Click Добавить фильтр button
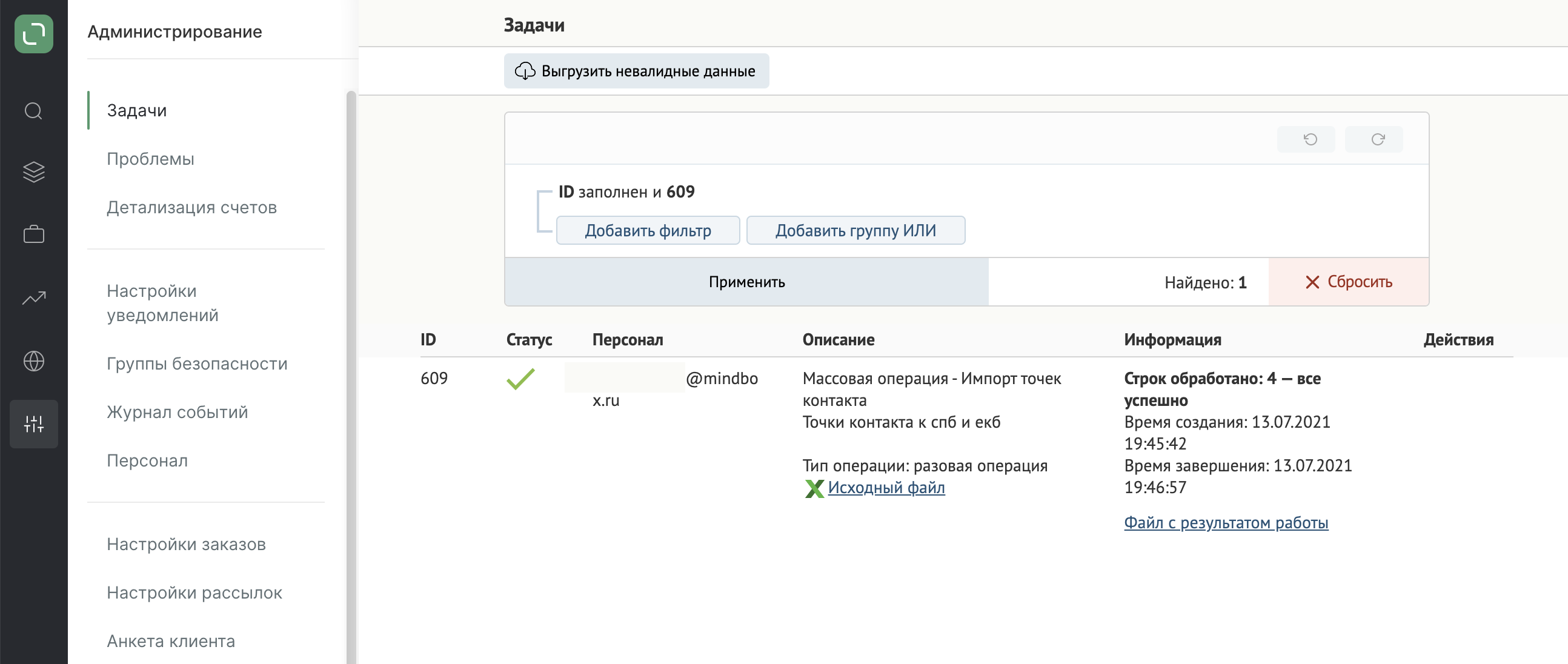The height and width of the screenshot is (664, 1568). pyautogui.click(x=648, y=230)
